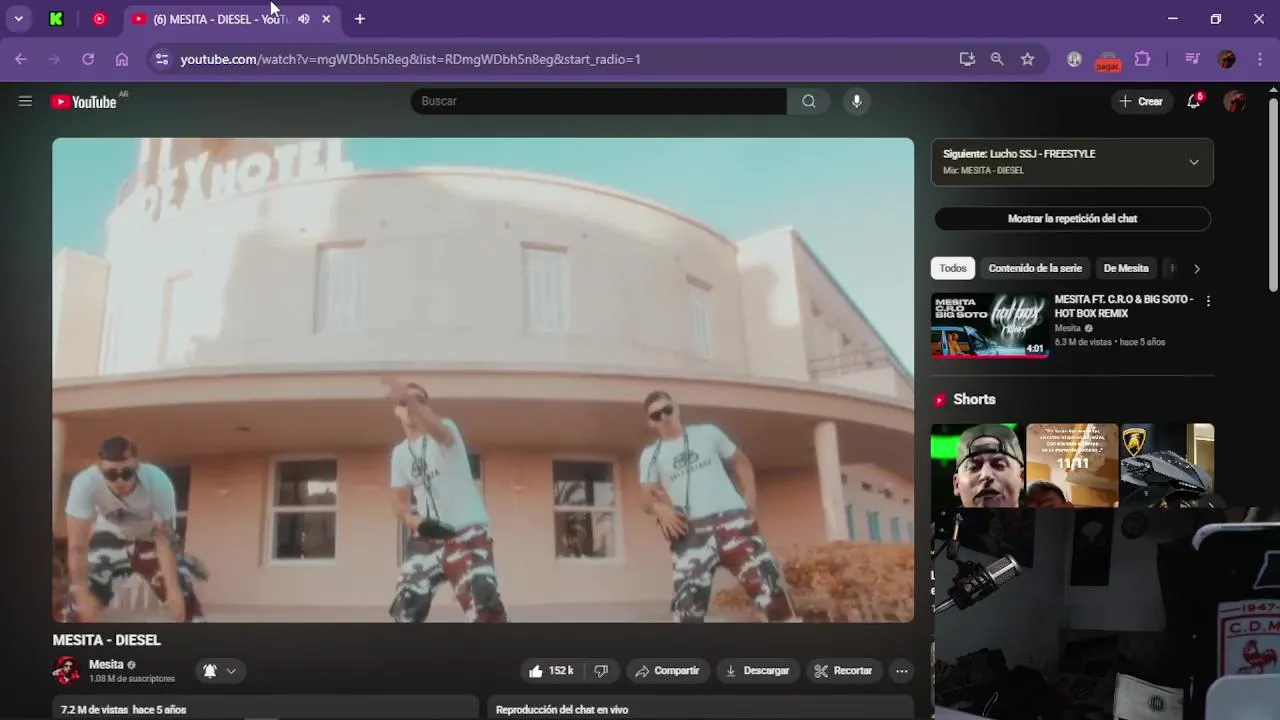
Task: Start voice search with the microphone icon
Action: tap(856, 101)
